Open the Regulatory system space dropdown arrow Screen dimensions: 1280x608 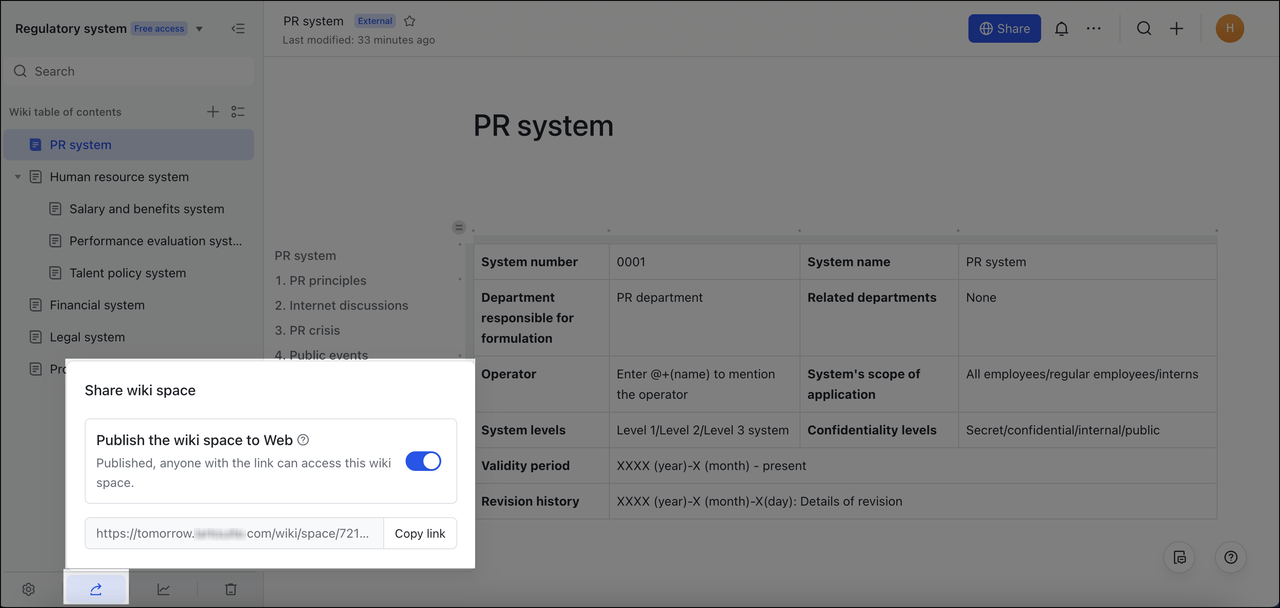(199, 29)
